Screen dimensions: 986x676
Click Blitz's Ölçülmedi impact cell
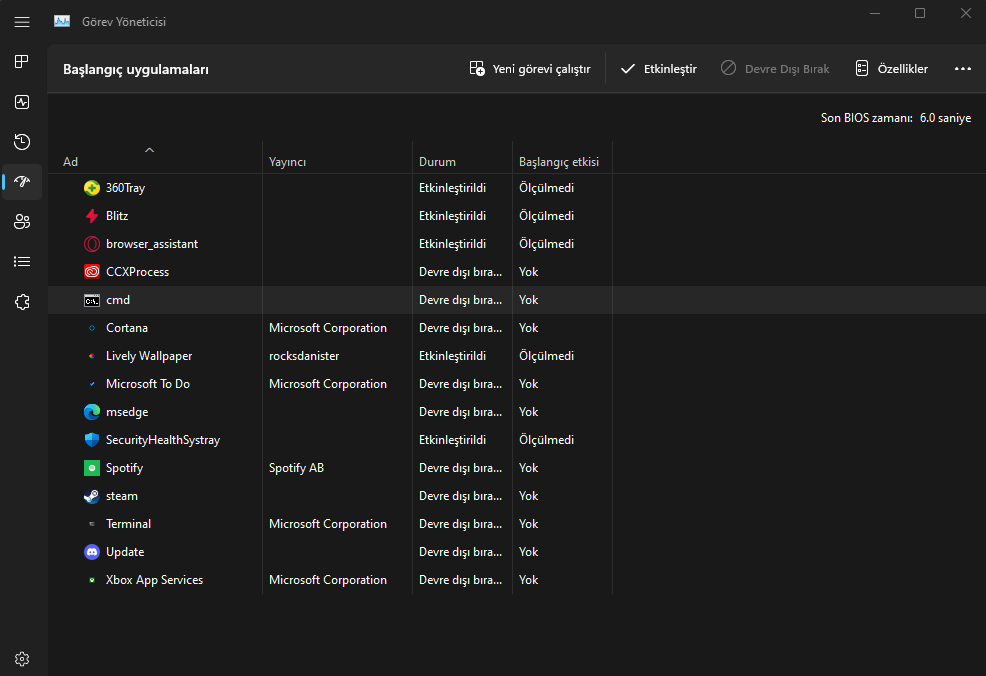click(x=546, y=216)
